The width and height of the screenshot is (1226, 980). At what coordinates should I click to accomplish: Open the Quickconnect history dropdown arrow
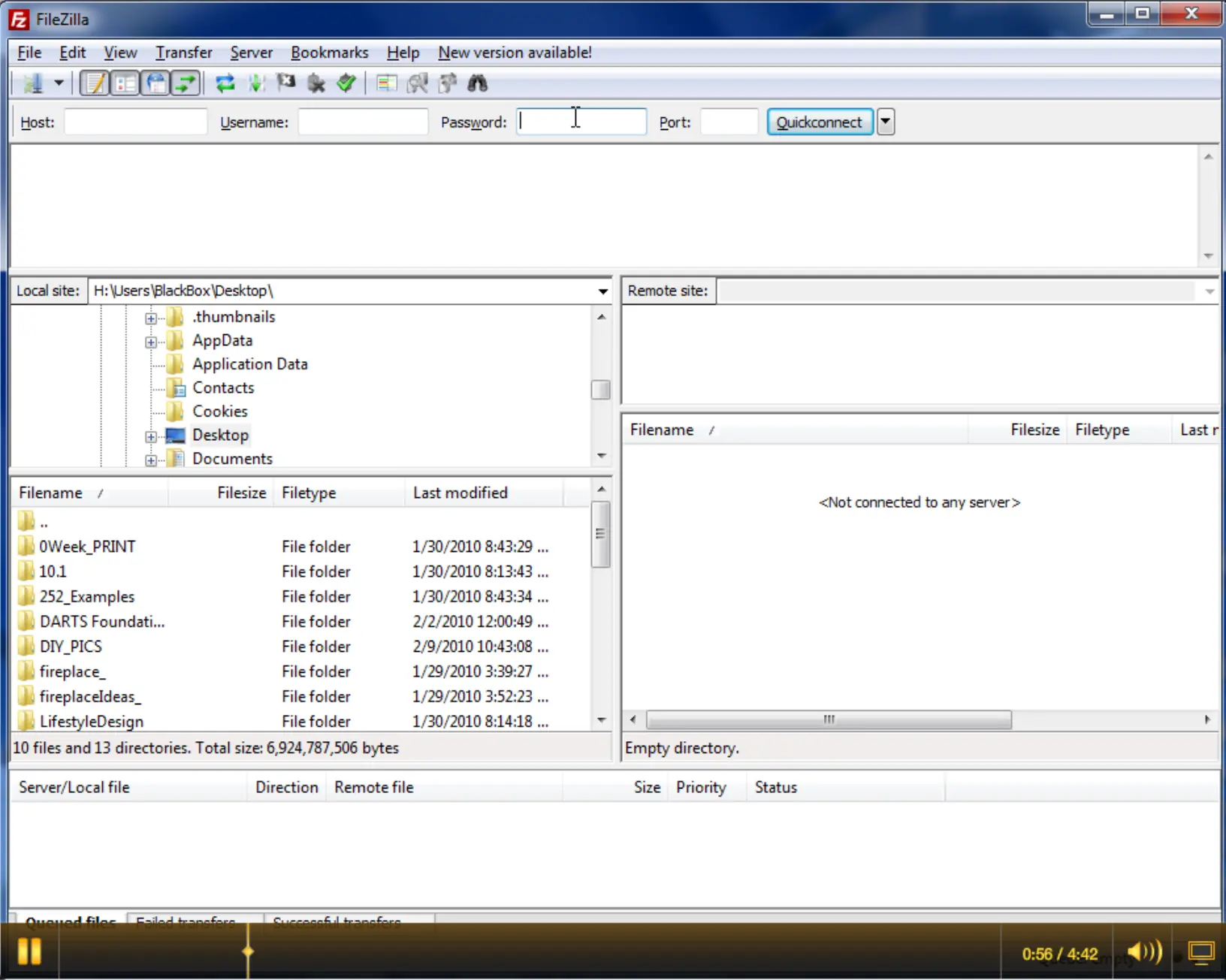coord(886,122)
